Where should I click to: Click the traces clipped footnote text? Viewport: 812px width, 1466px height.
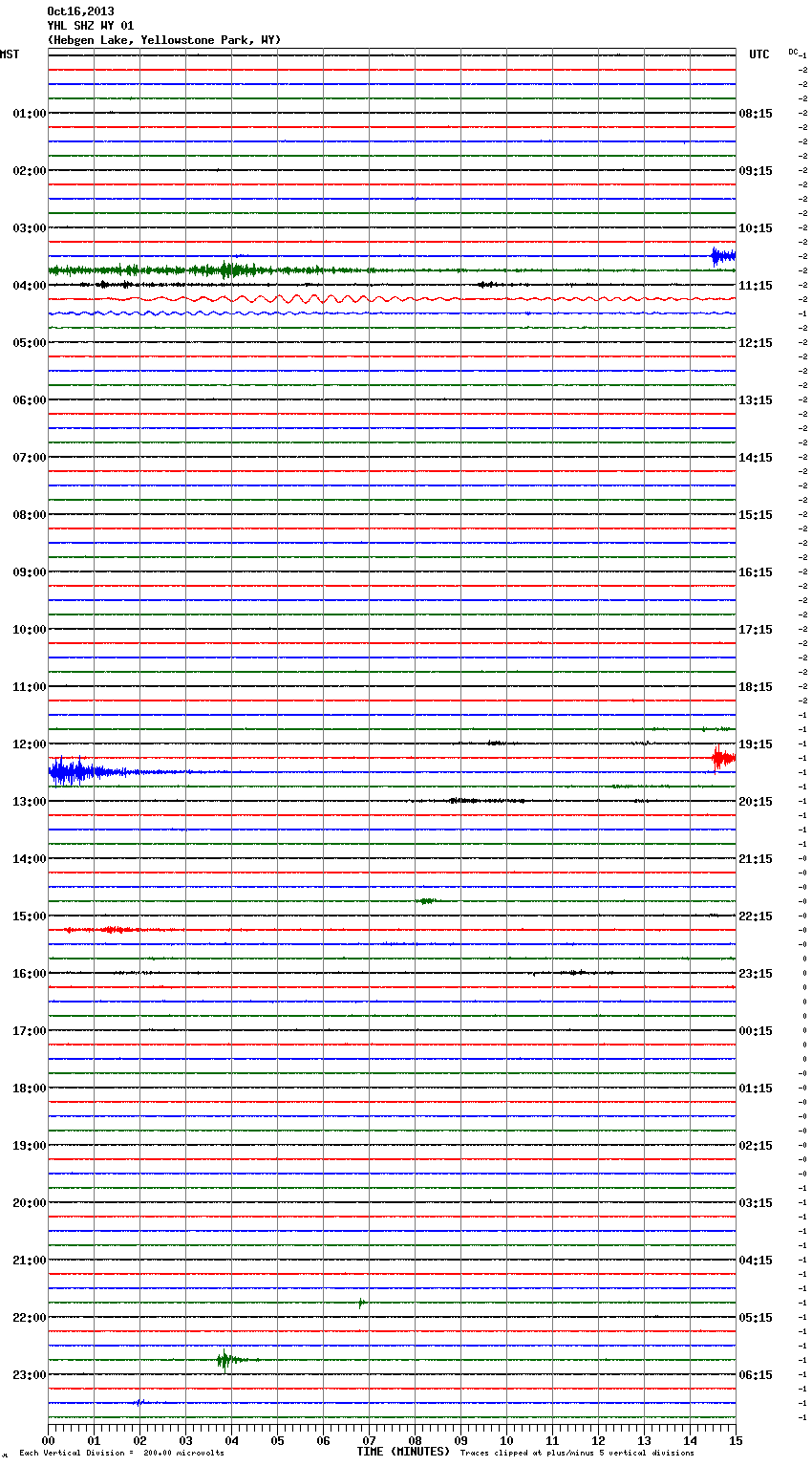(x=577, y=1454)
